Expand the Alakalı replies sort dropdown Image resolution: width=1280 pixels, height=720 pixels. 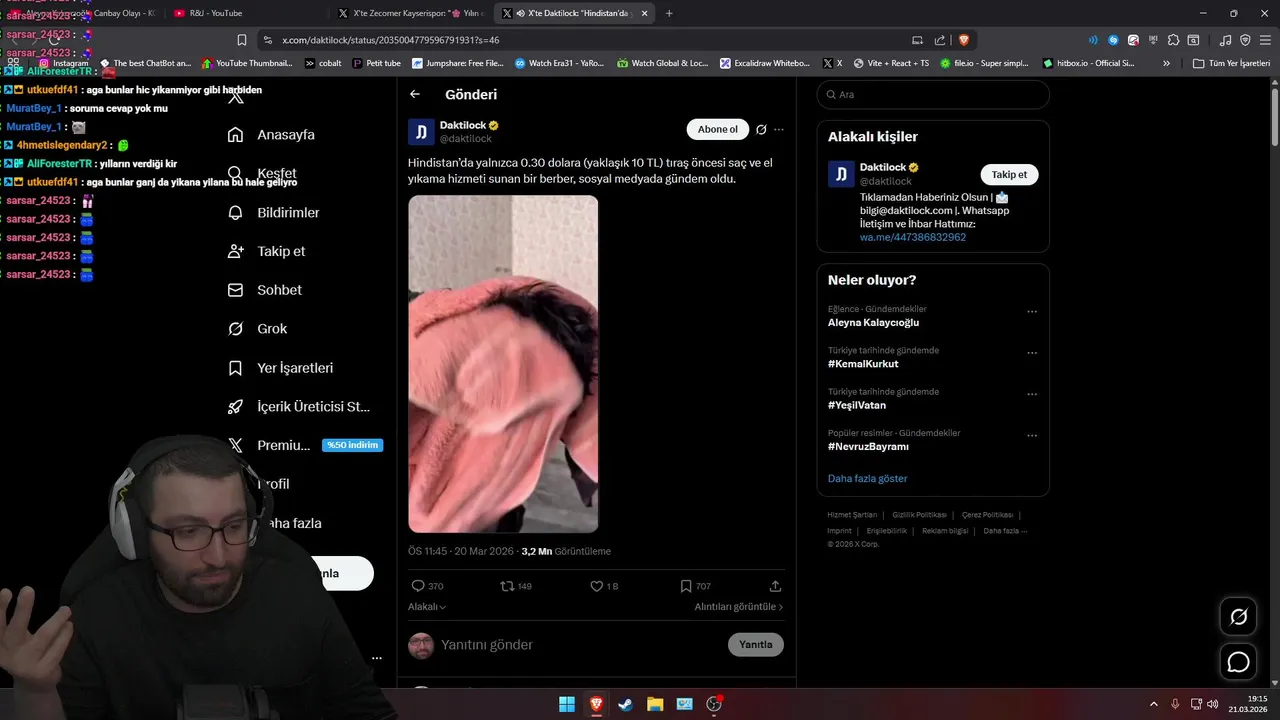427,607
